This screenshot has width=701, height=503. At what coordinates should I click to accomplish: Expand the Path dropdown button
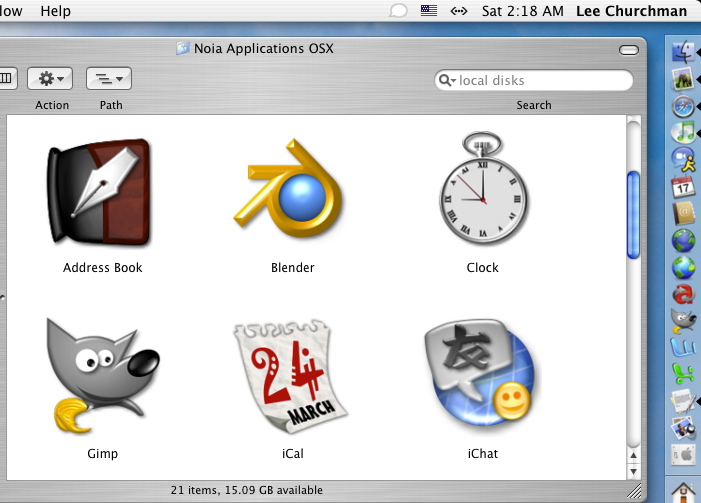pos(108,78)
